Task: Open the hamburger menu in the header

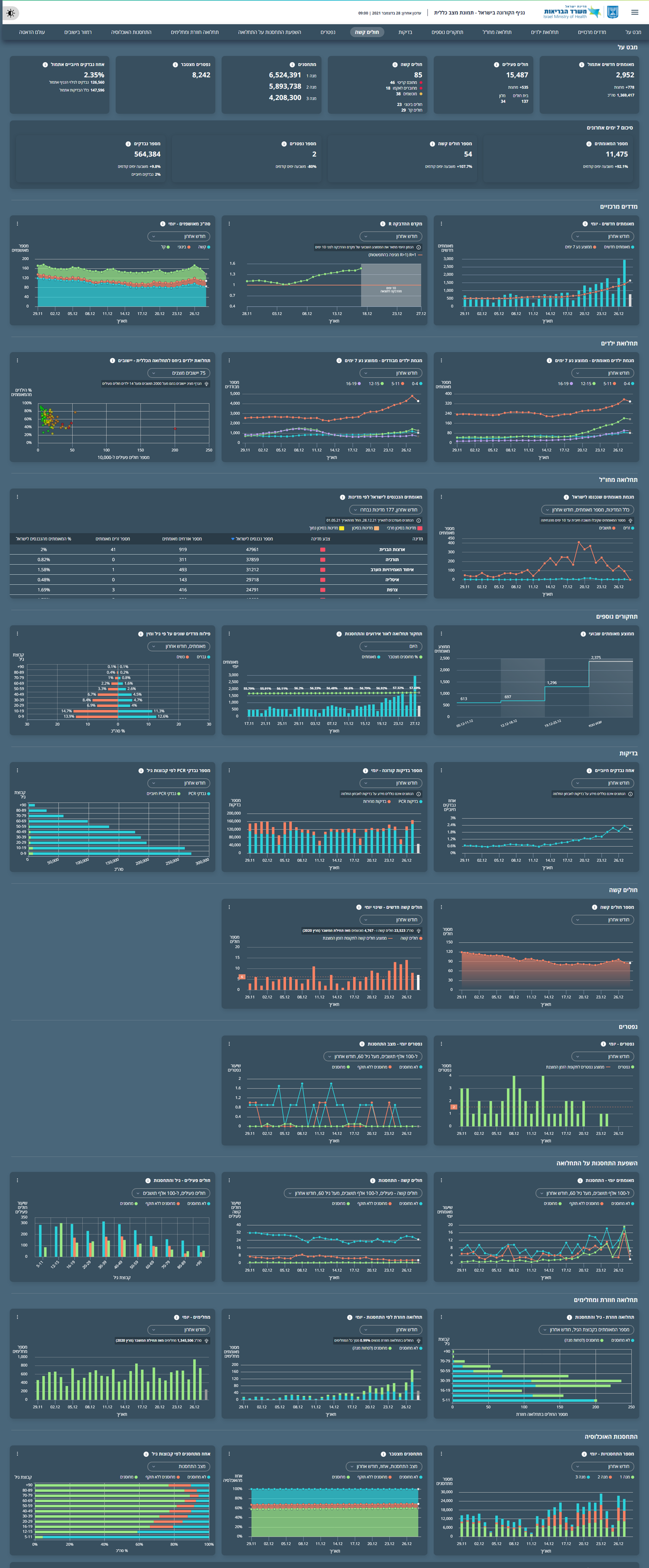Action: [x=635, y=12]
